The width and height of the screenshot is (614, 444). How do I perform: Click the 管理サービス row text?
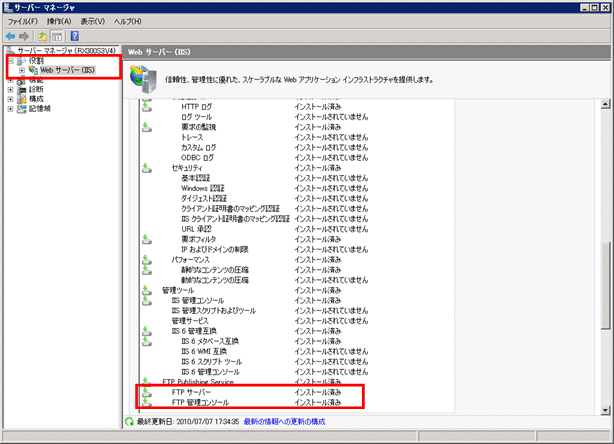click(190, 321)
